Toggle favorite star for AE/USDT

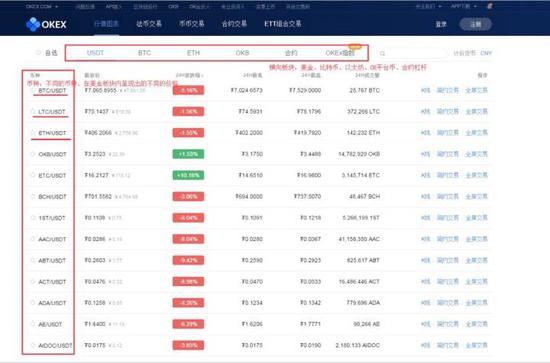[x=33, y=324]
